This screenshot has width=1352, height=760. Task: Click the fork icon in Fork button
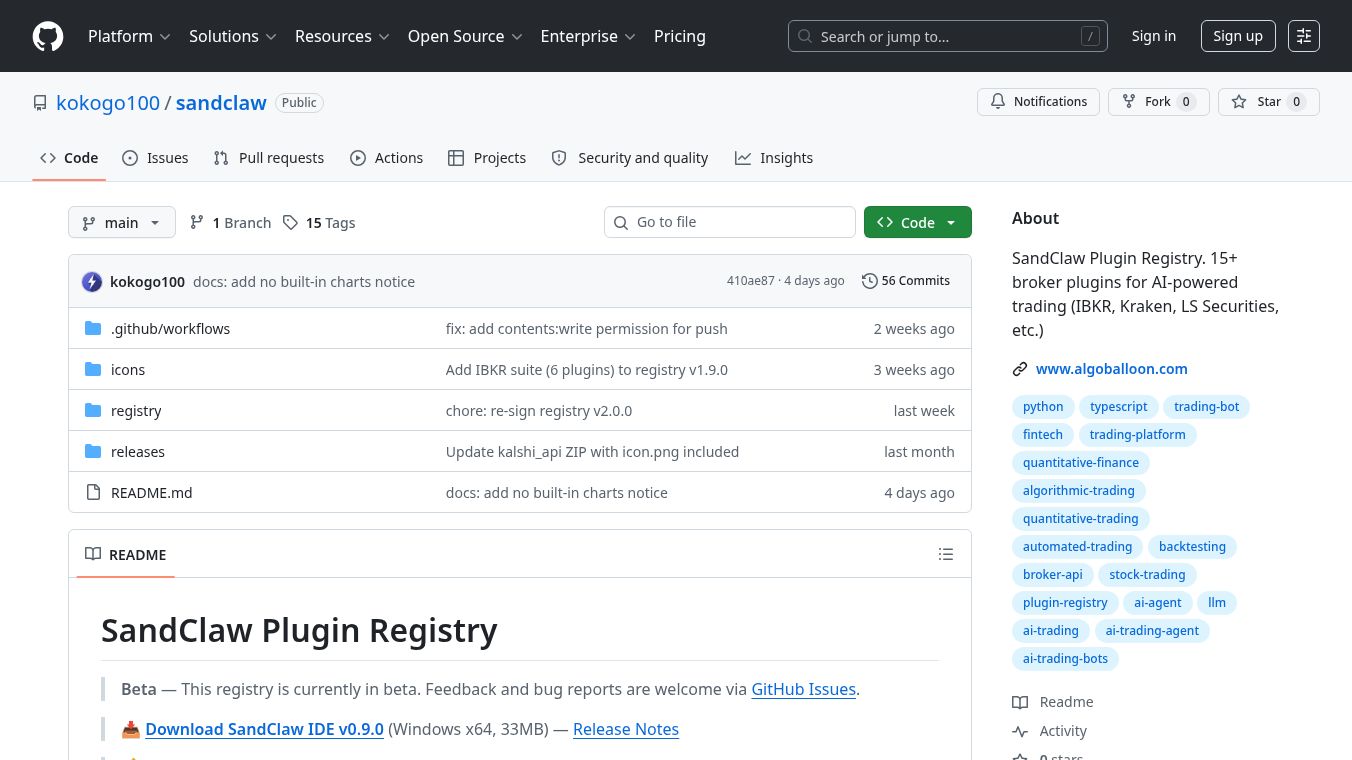1129,102
